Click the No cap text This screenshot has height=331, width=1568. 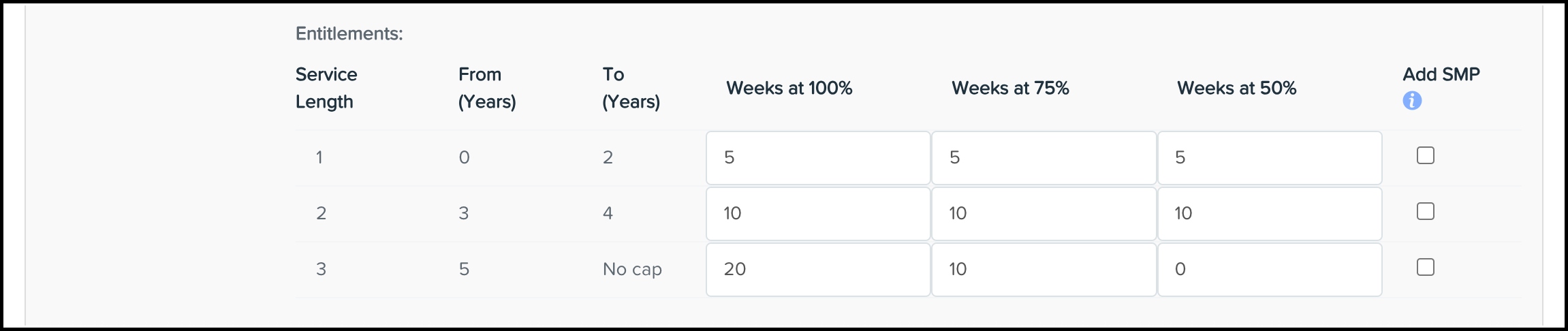pyautogui.click(x=632, y=270)
